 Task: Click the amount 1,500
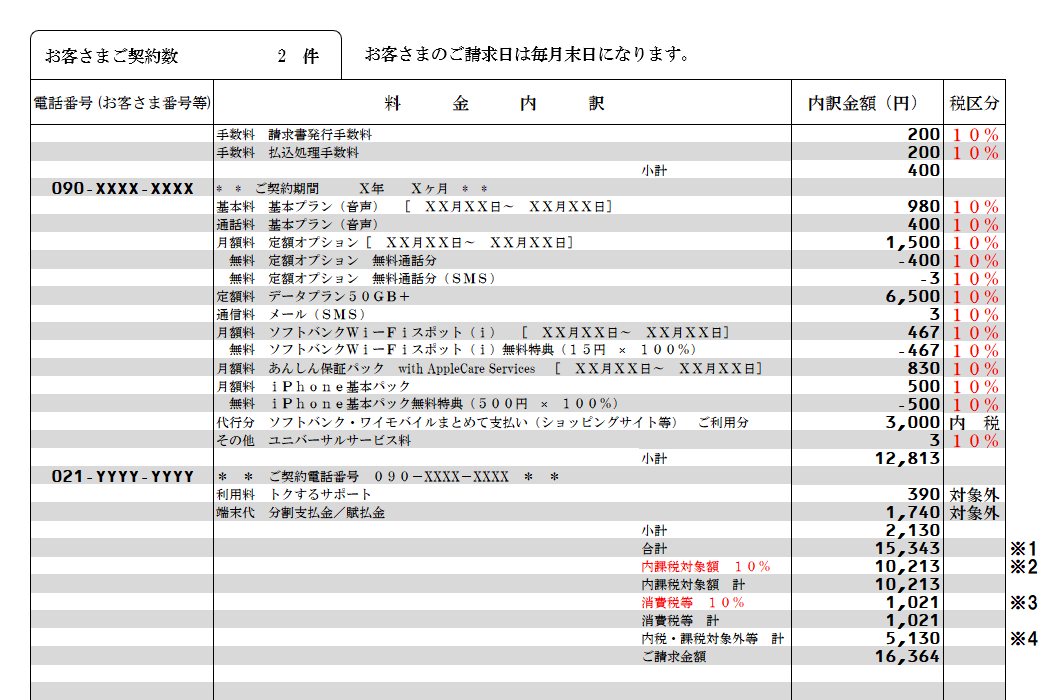(x=913, y=242)
